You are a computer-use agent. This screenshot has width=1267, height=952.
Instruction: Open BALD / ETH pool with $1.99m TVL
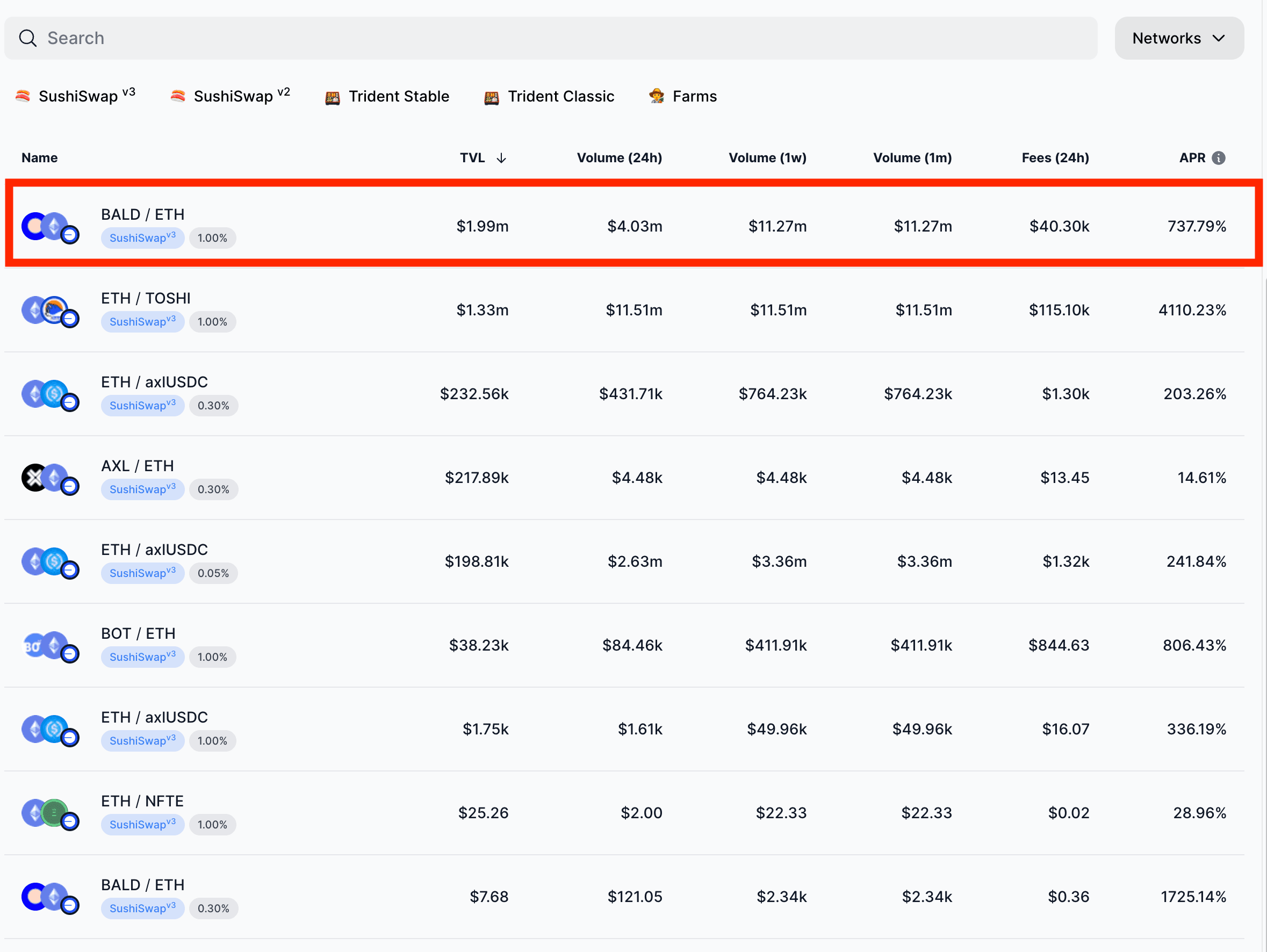[x=624, y=226]
